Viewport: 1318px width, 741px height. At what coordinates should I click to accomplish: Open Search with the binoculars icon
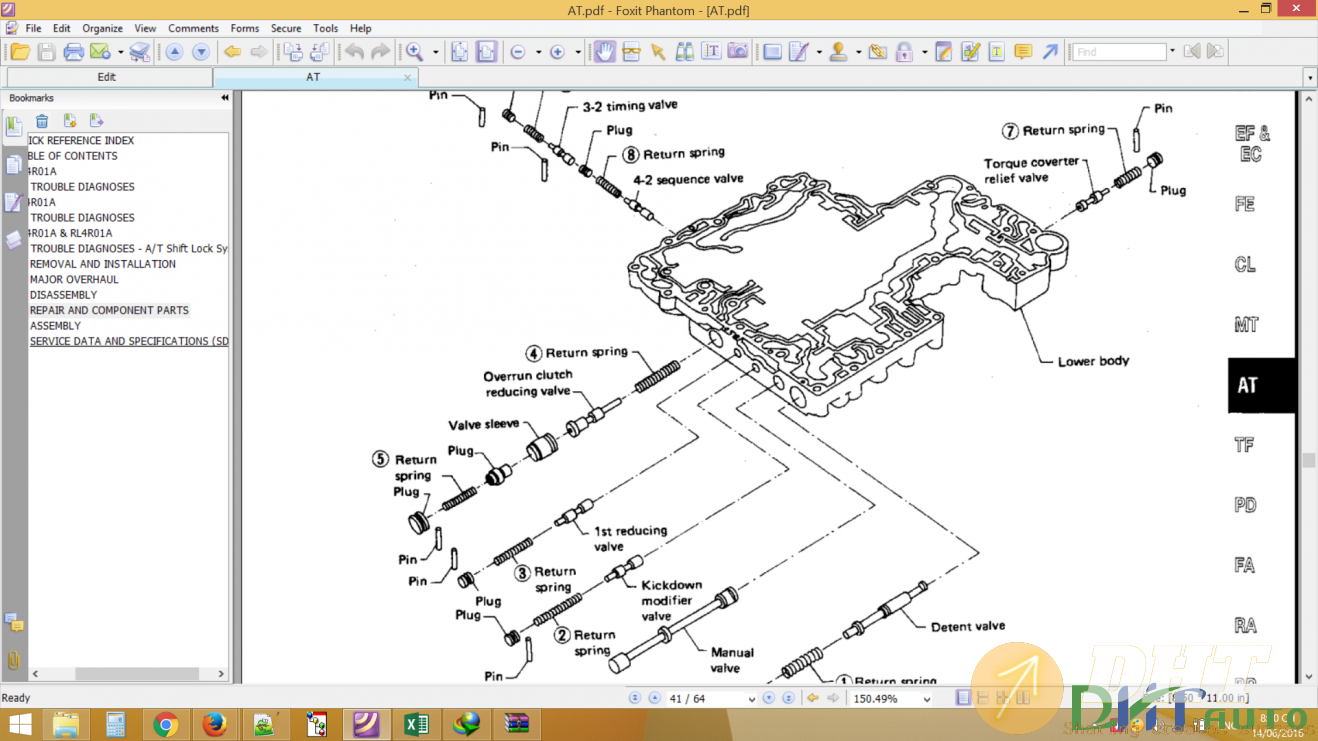685,52
